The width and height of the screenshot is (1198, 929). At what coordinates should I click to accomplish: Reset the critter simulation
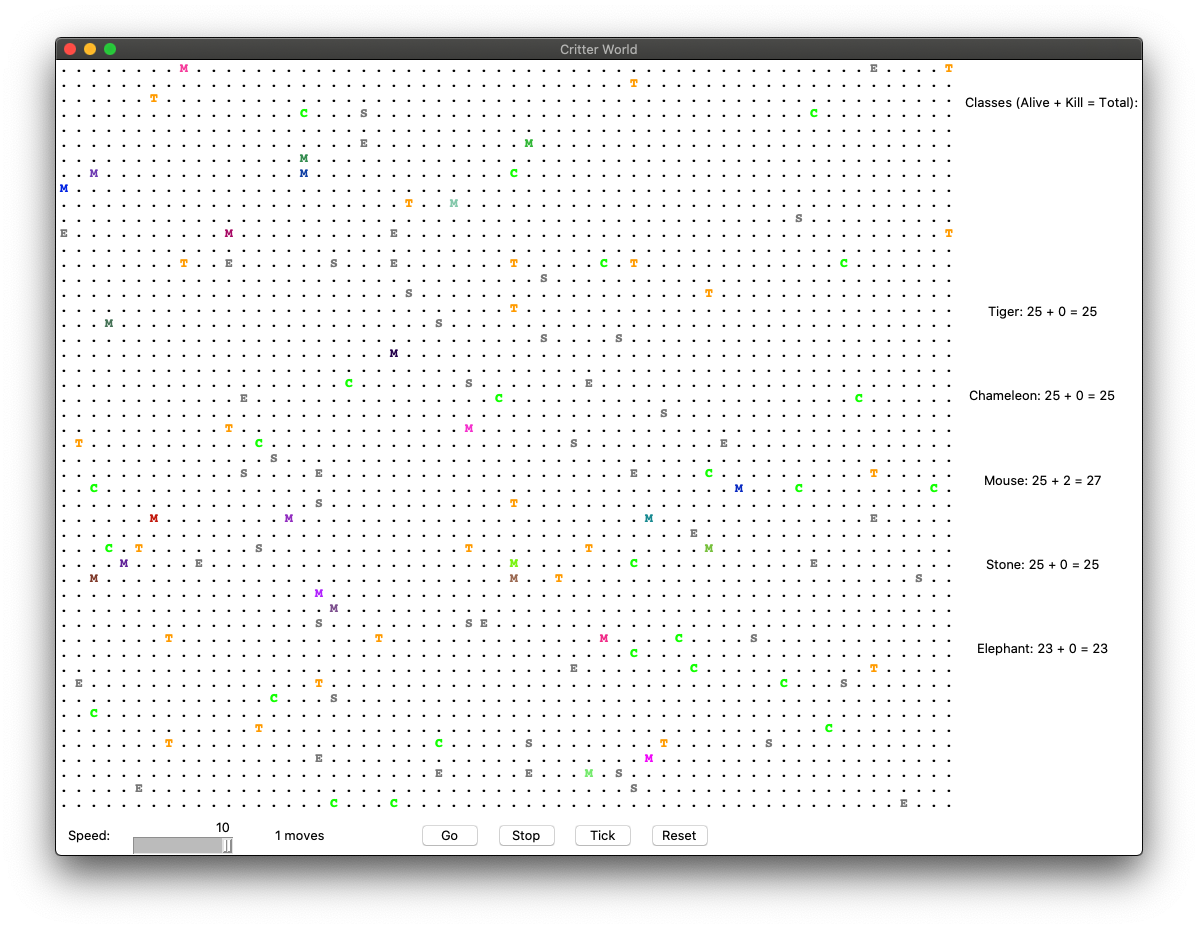[679, 836]
